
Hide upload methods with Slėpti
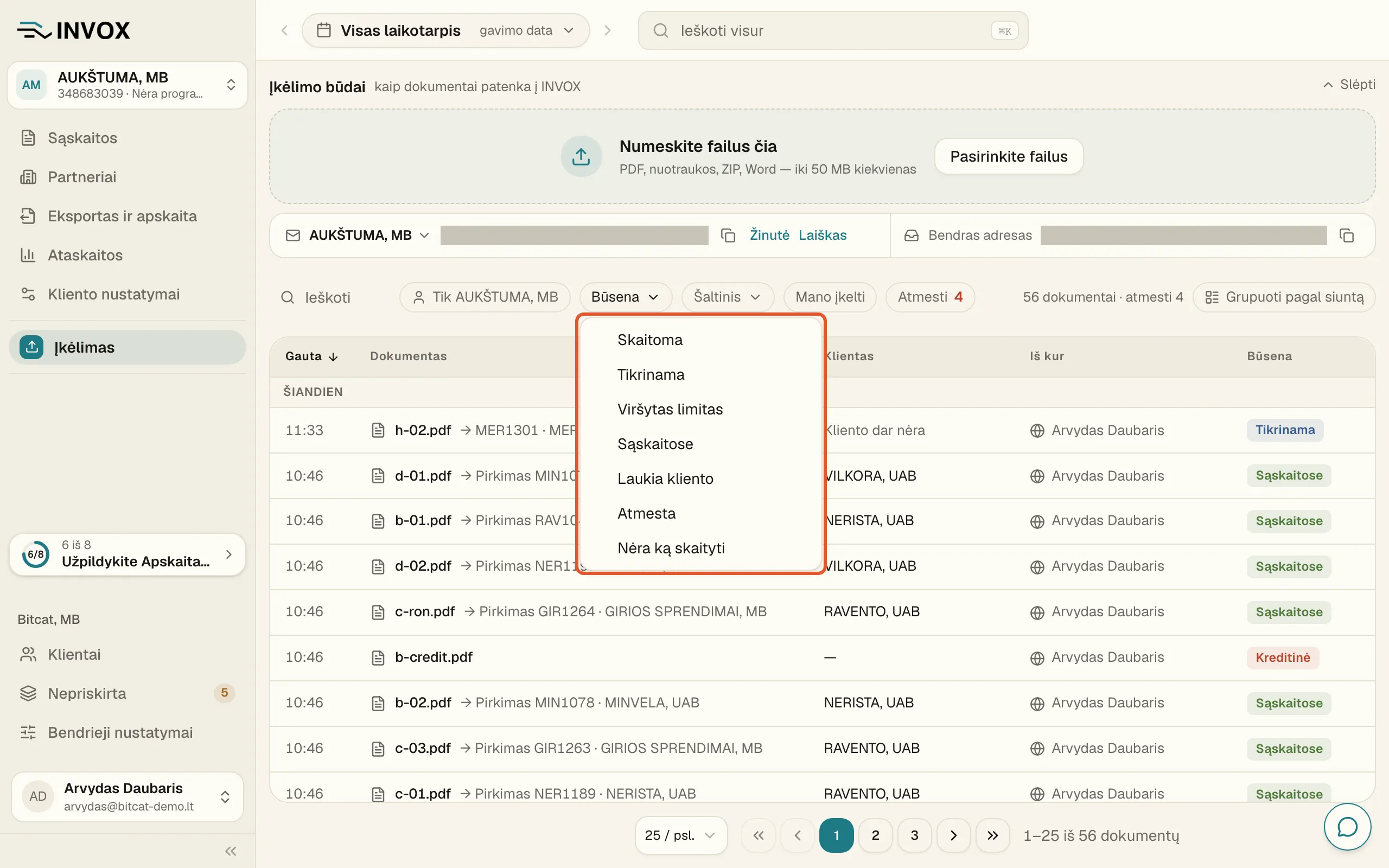point(1349,85)
